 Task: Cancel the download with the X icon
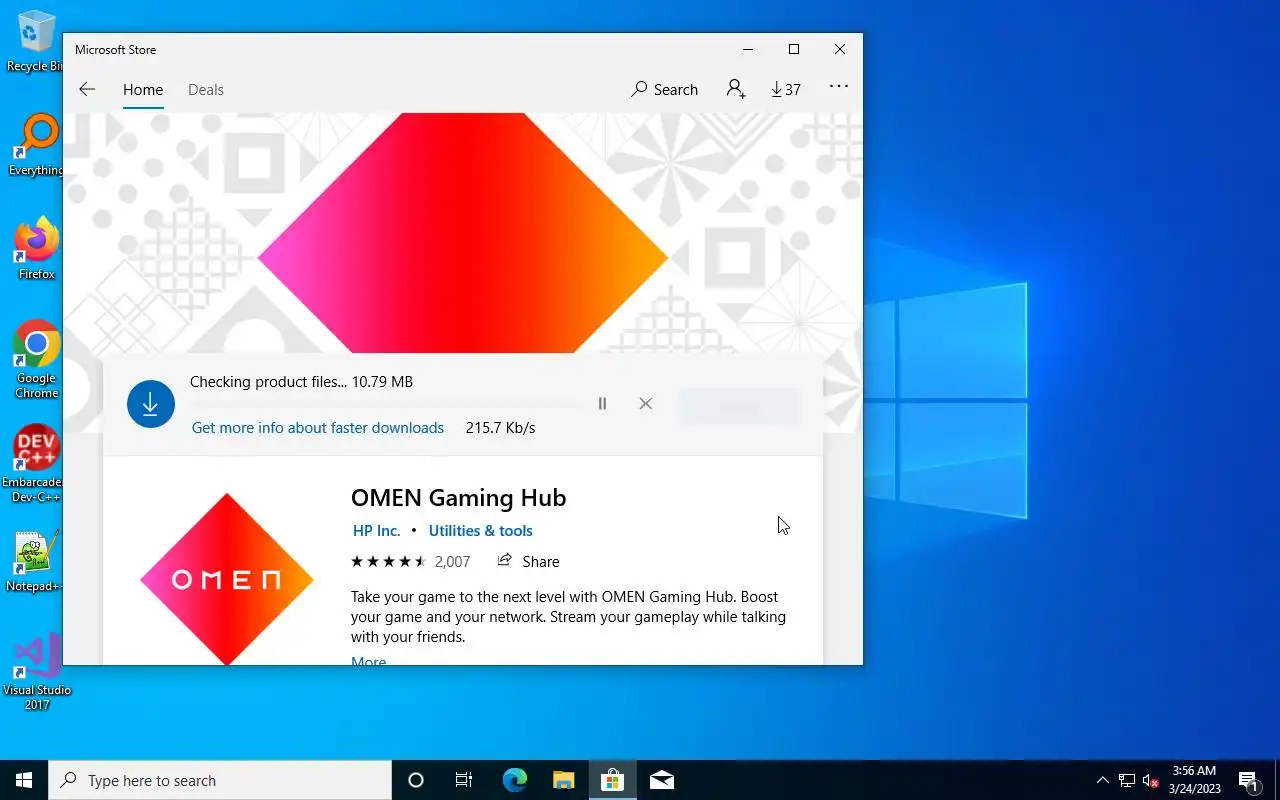pyautogui.click(x=645, y=404)
